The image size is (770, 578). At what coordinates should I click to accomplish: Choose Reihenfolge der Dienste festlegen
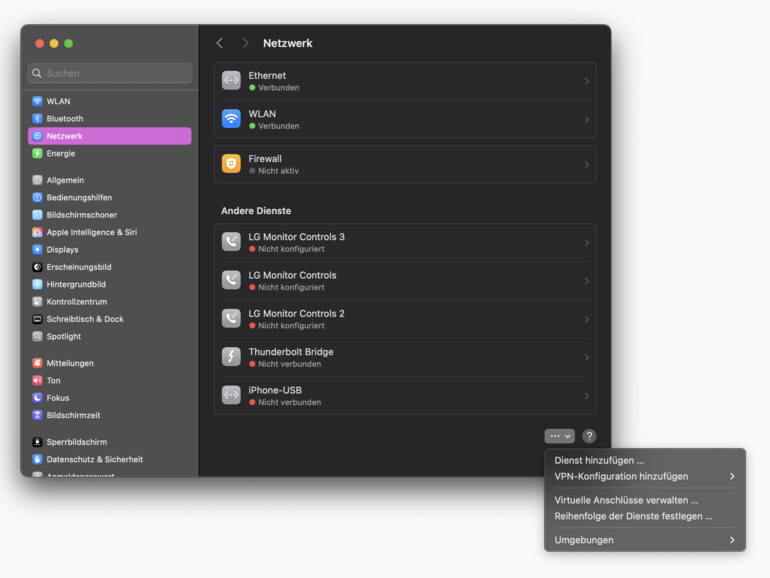pyautogui.click(x=633, y=516)
